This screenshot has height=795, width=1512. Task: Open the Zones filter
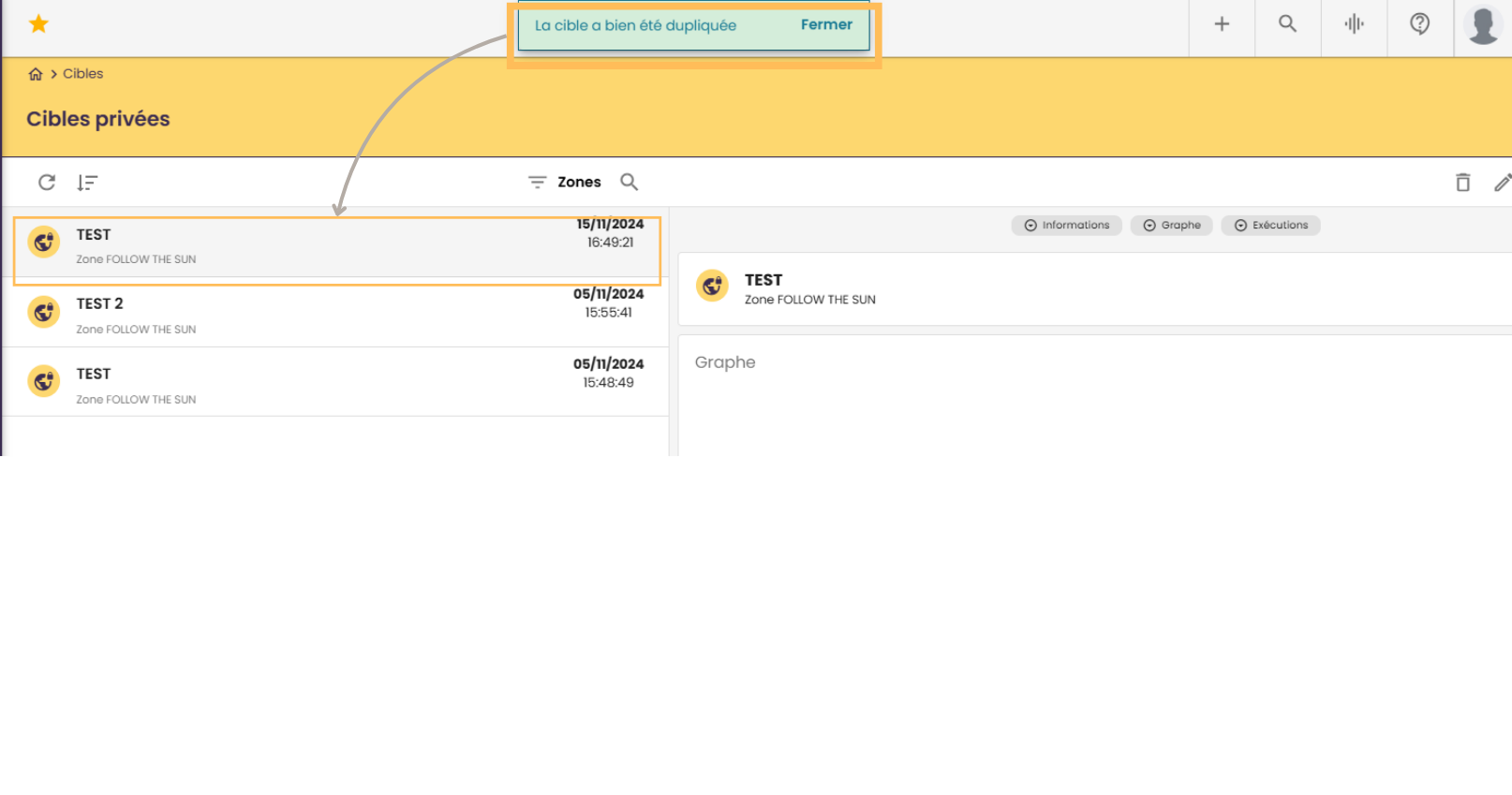coord(564,182)
